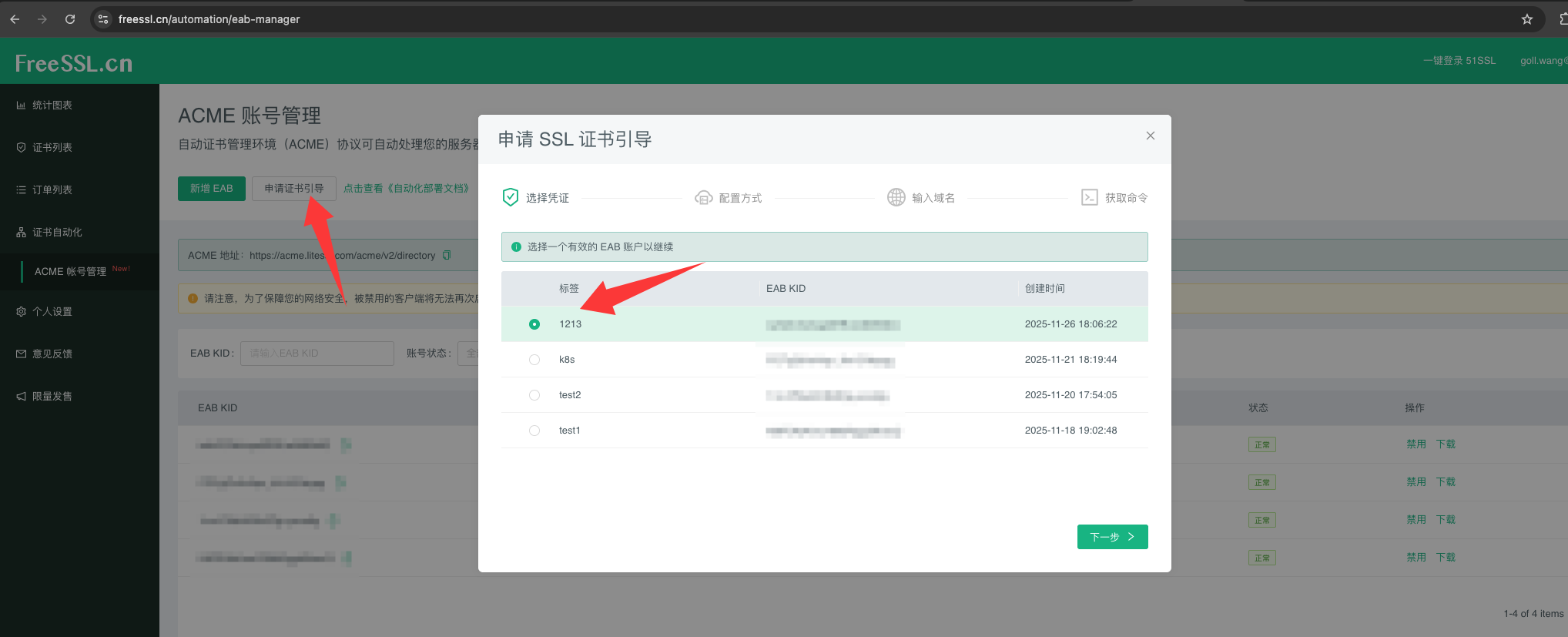
Task: Open 统计图表 in the sidebar
Action: point(52,106)
